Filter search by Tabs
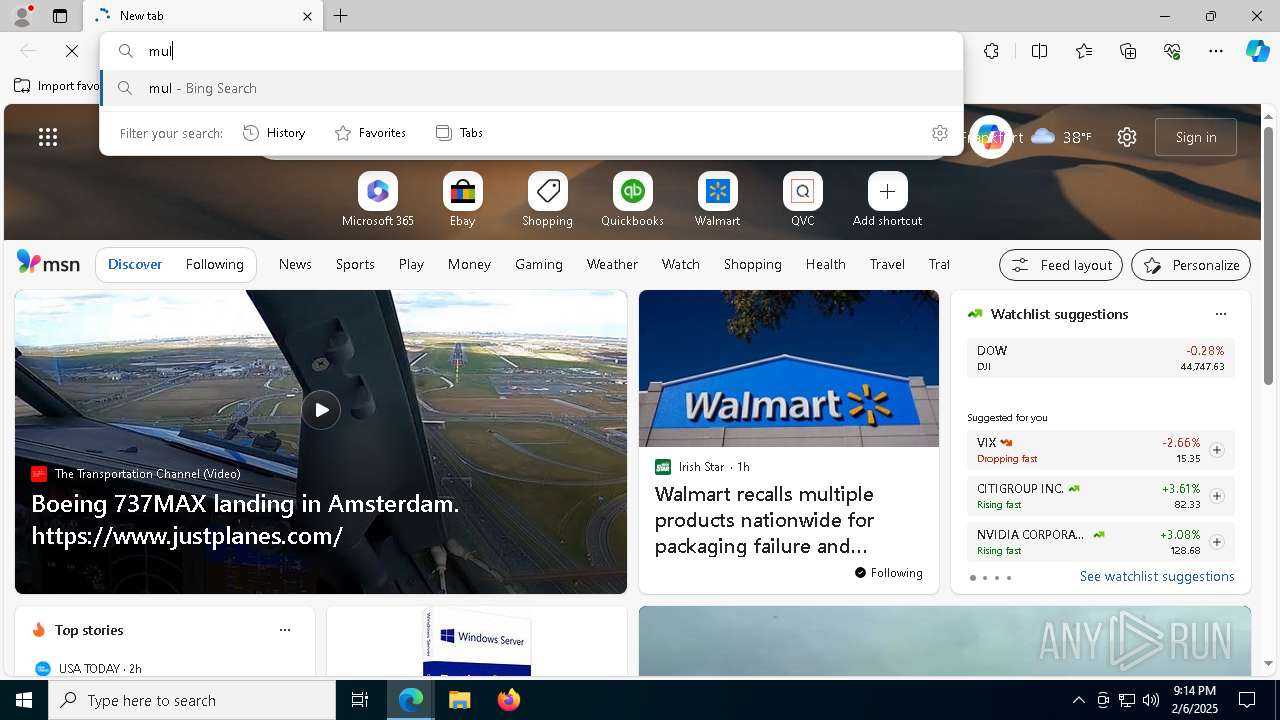 coord(459,133)
